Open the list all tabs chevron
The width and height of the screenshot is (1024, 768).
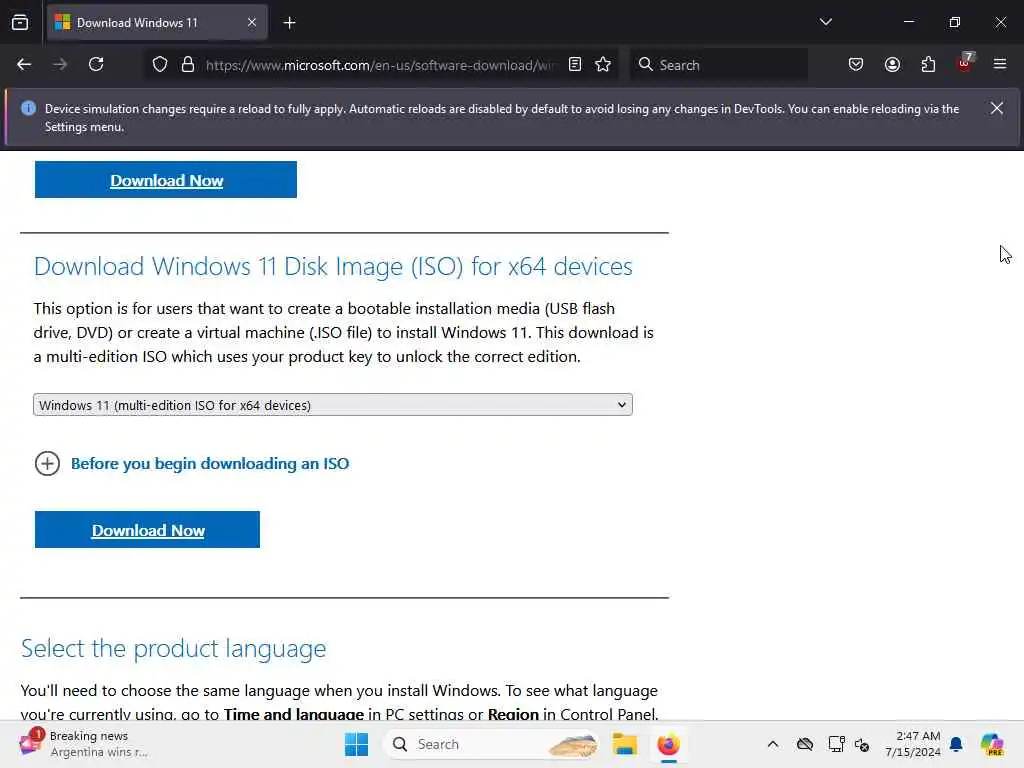[825, 22]
